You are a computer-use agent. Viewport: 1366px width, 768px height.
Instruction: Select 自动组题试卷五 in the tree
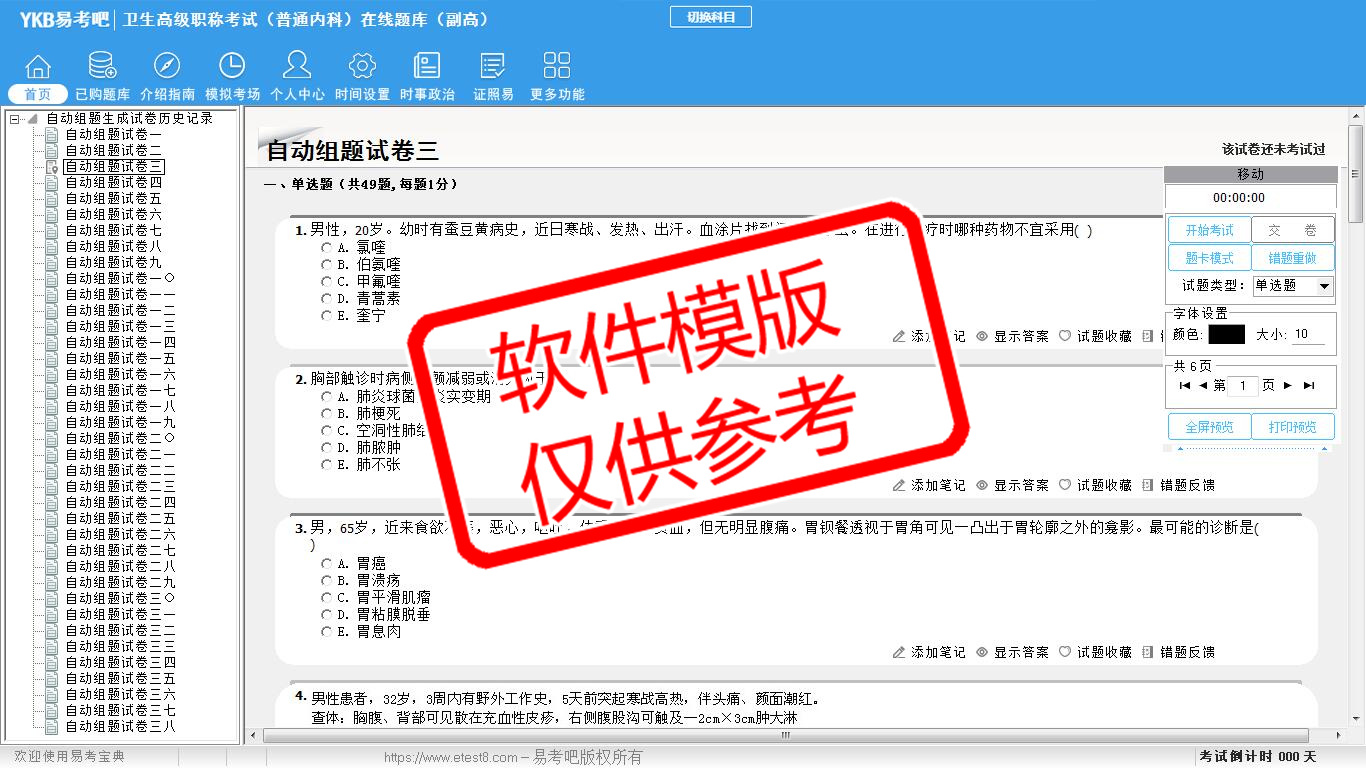click(113, 198)
